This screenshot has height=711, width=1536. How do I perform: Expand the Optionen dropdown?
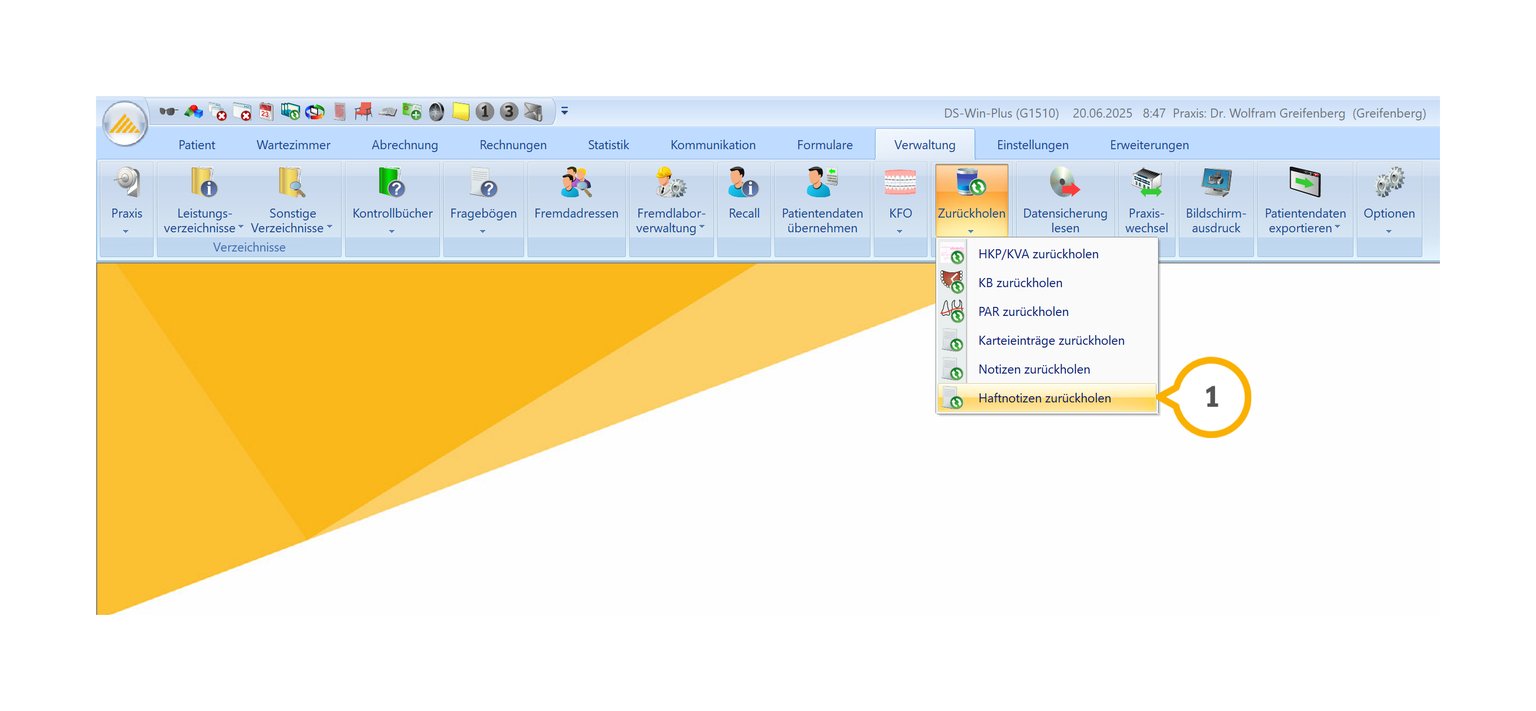coord(1389,231)
